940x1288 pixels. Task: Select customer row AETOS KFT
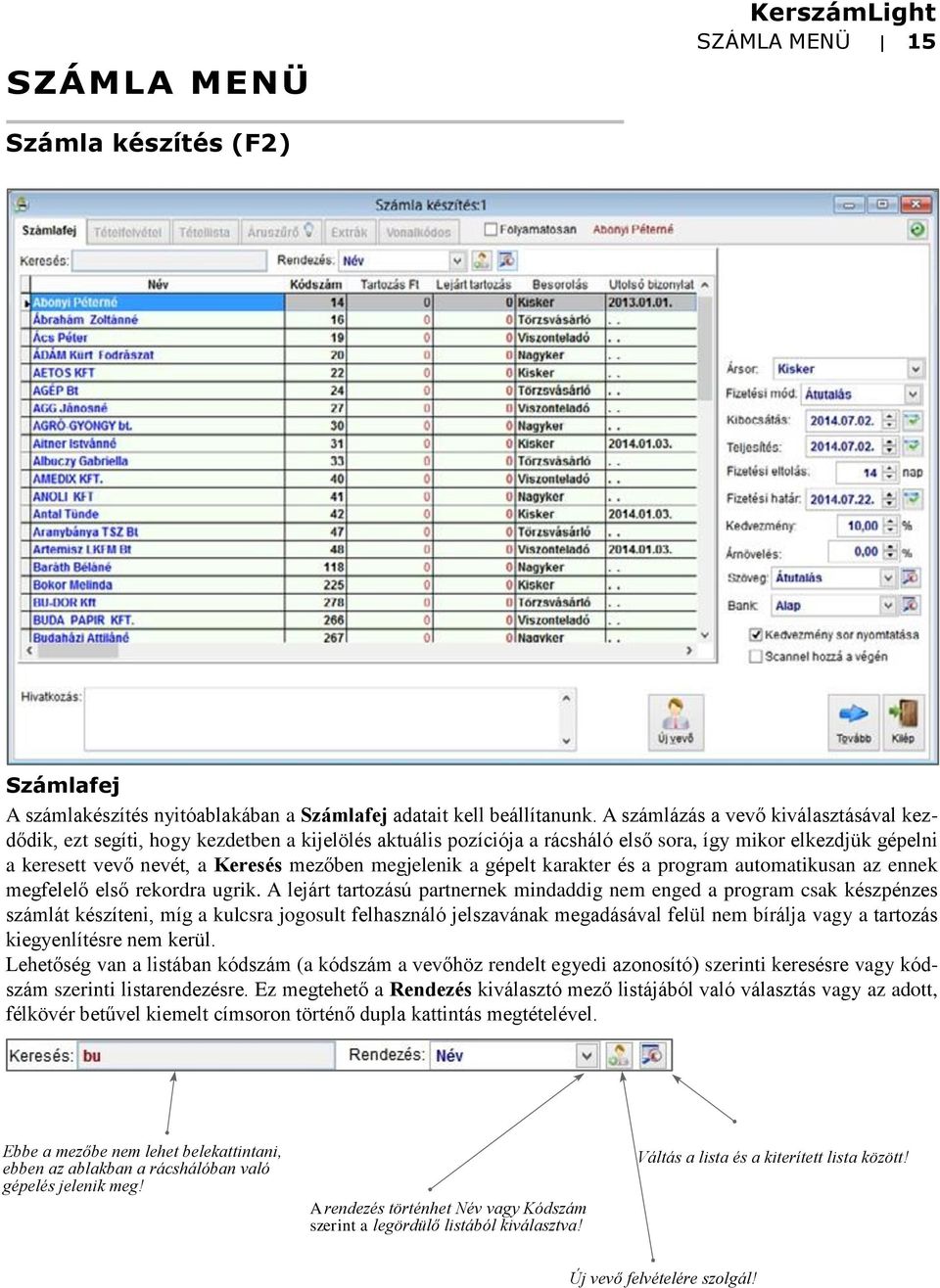click(x=363, y=373)
